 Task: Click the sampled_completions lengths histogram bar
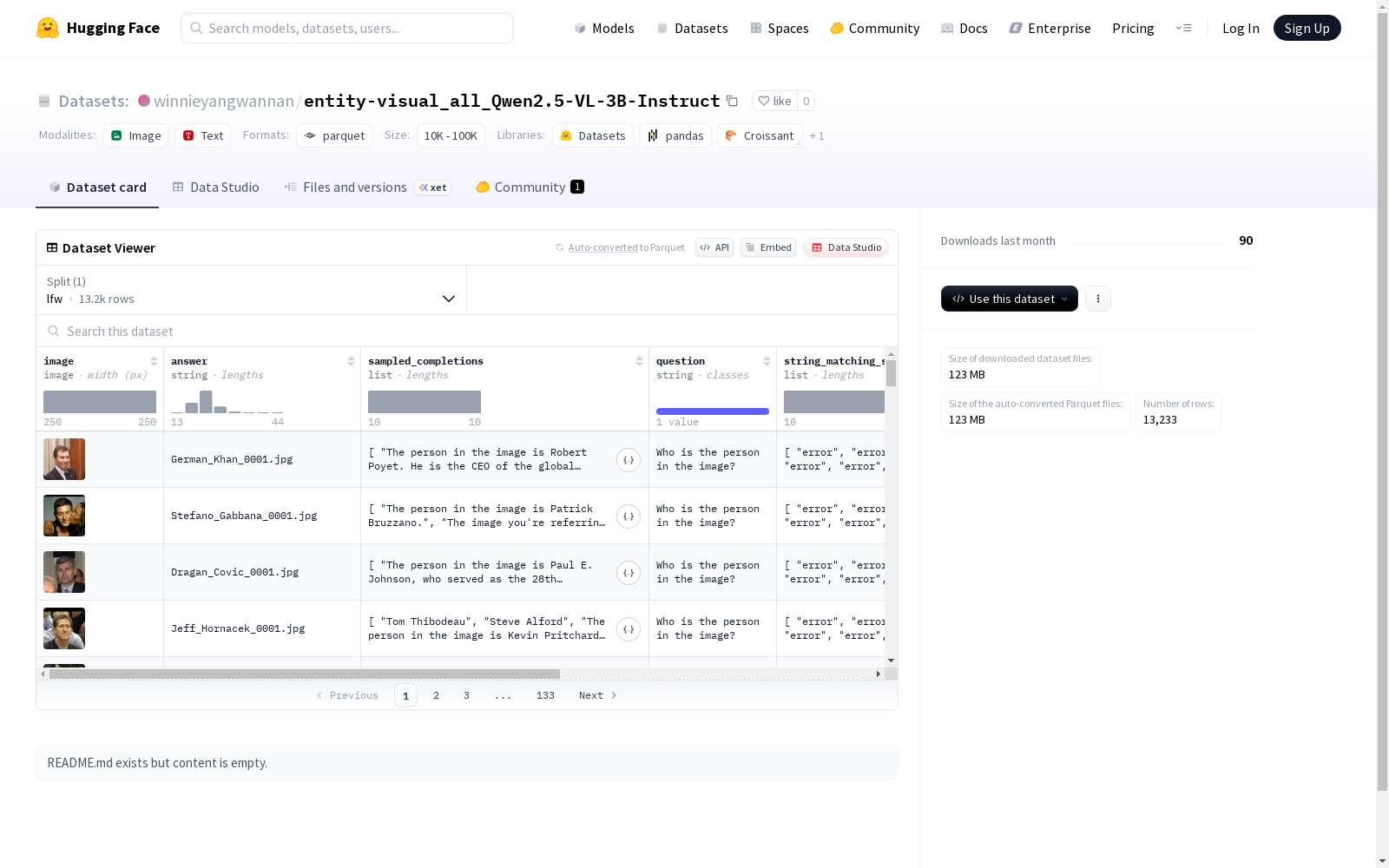(425, 402)
